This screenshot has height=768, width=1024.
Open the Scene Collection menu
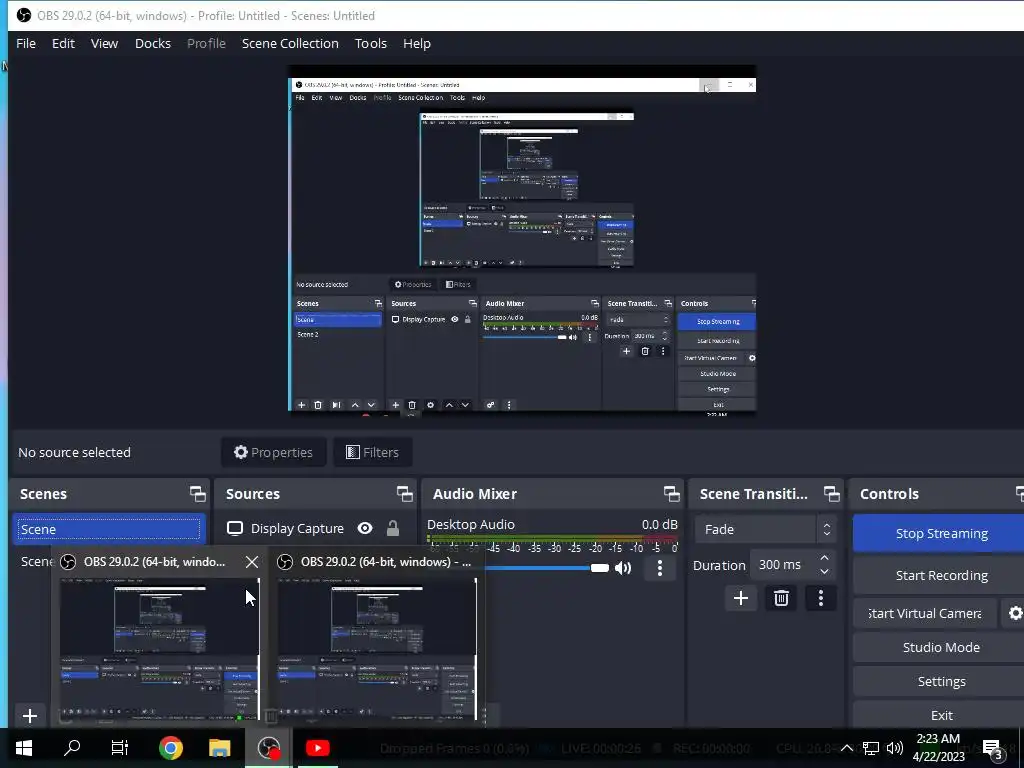[290, 44]
